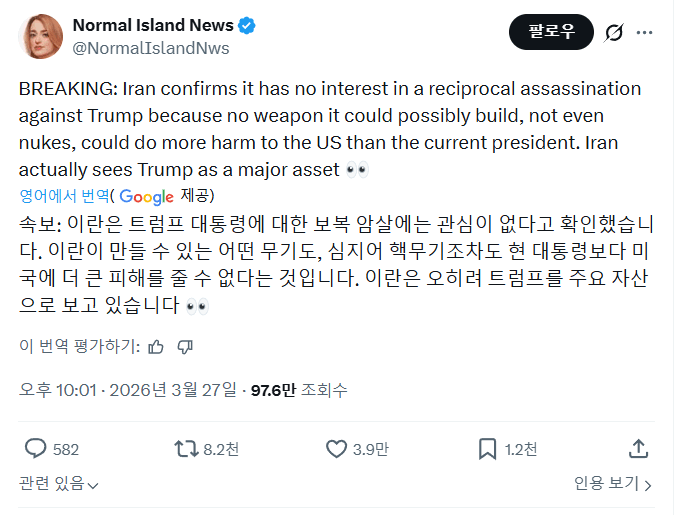The image size is (684, 515).
Task: Bookmark this Normal Island News post
Action: pyautogui.click(x=487, y=449)
